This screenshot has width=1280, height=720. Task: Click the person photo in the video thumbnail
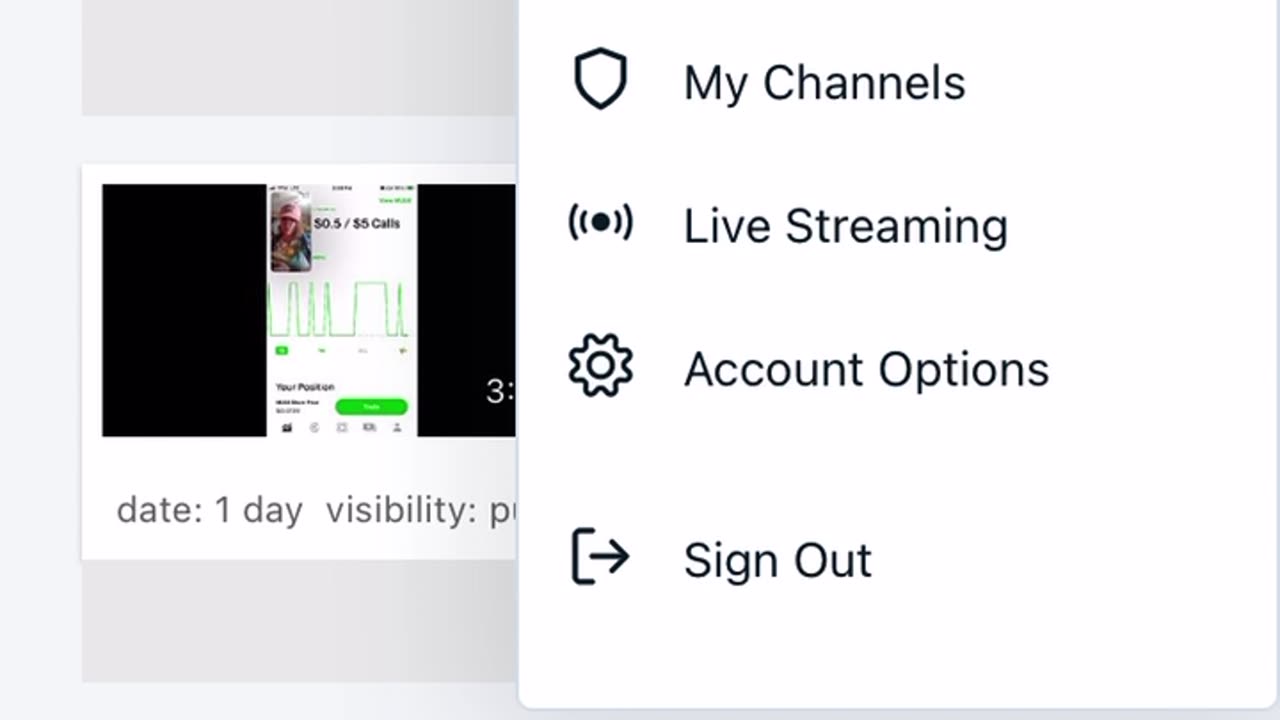291,233
